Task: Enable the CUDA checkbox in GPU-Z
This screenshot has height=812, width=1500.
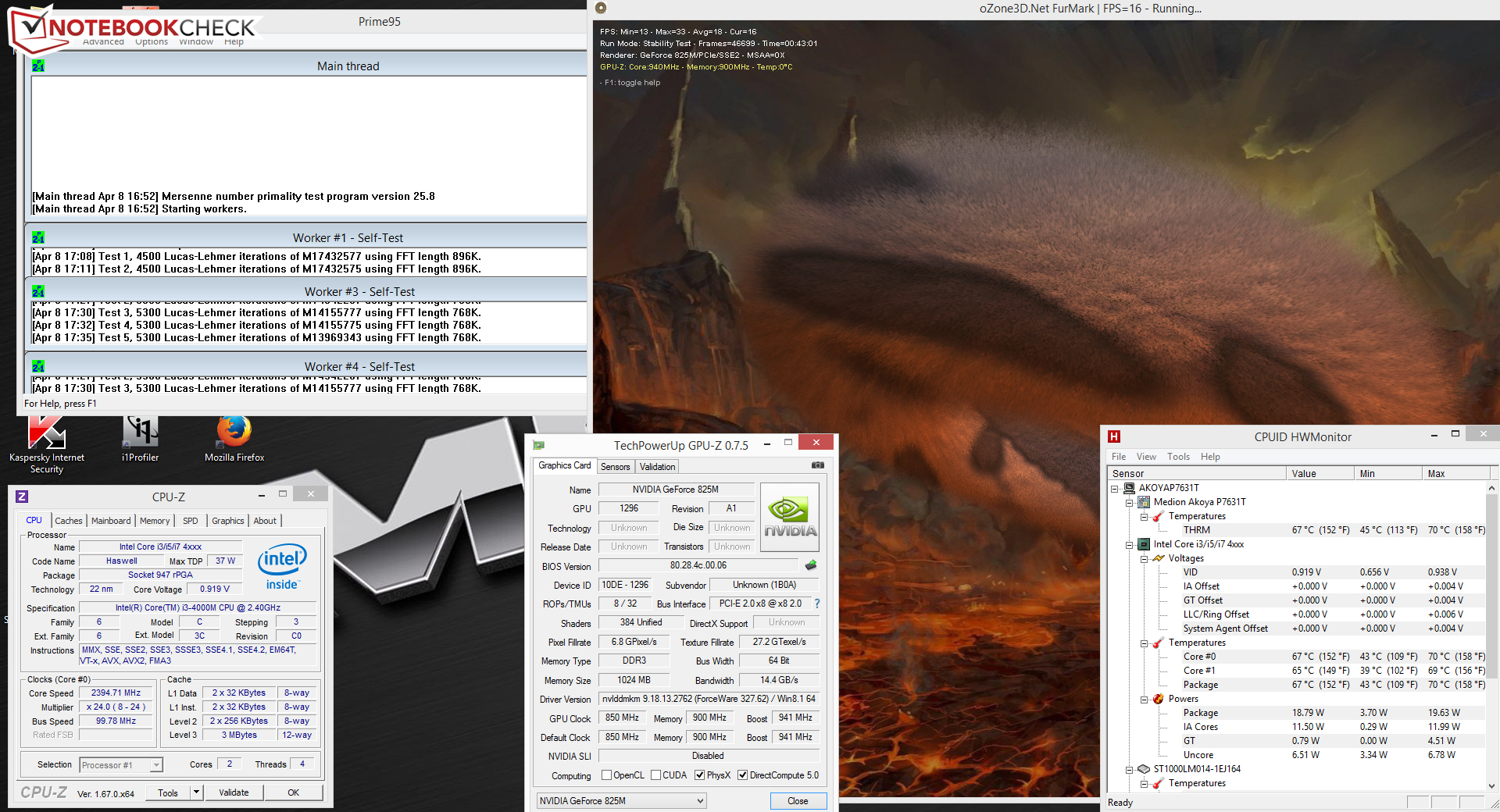Action: pos(655,775)
